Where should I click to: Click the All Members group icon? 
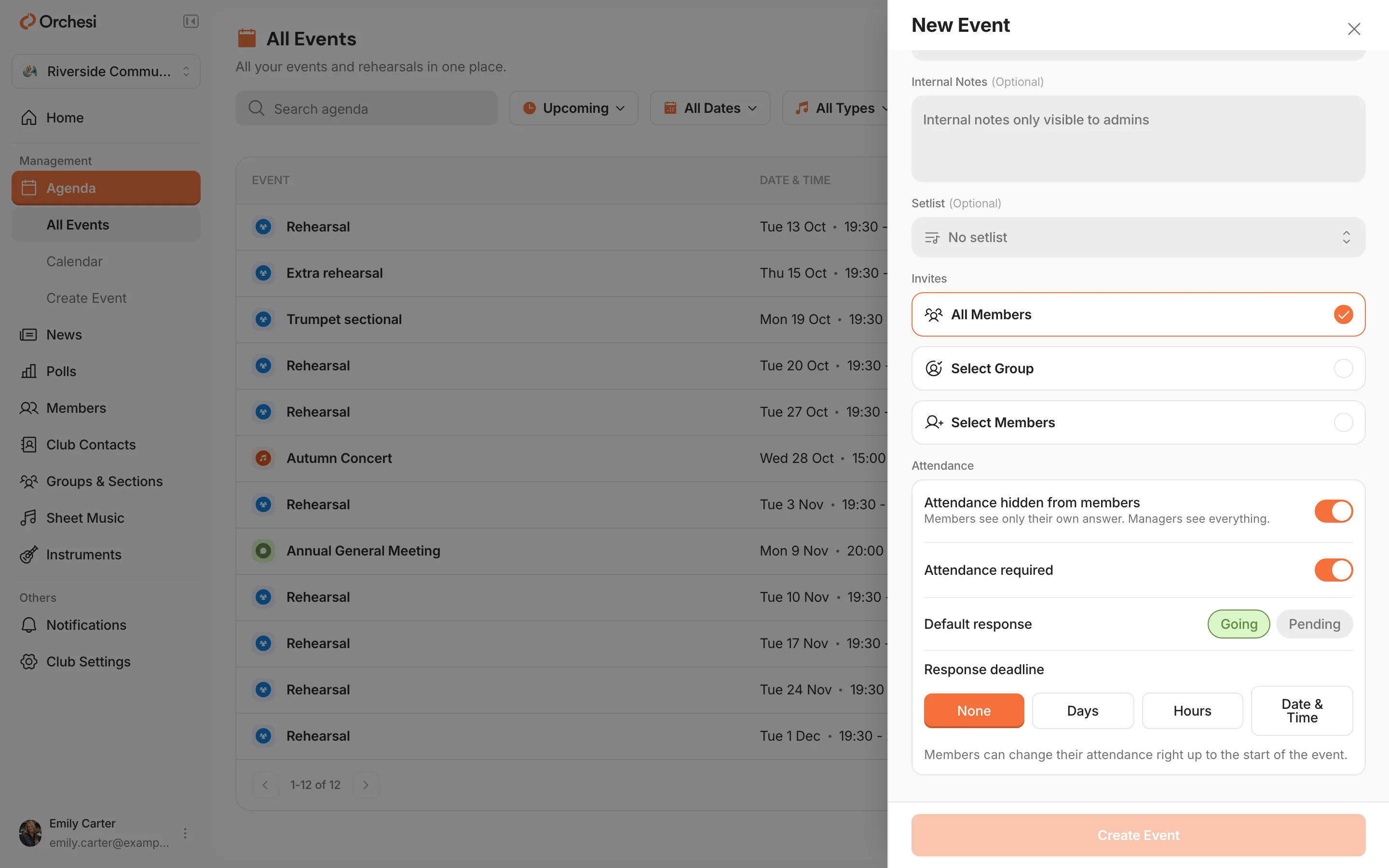pyautogui.click(x=934, y=314)
